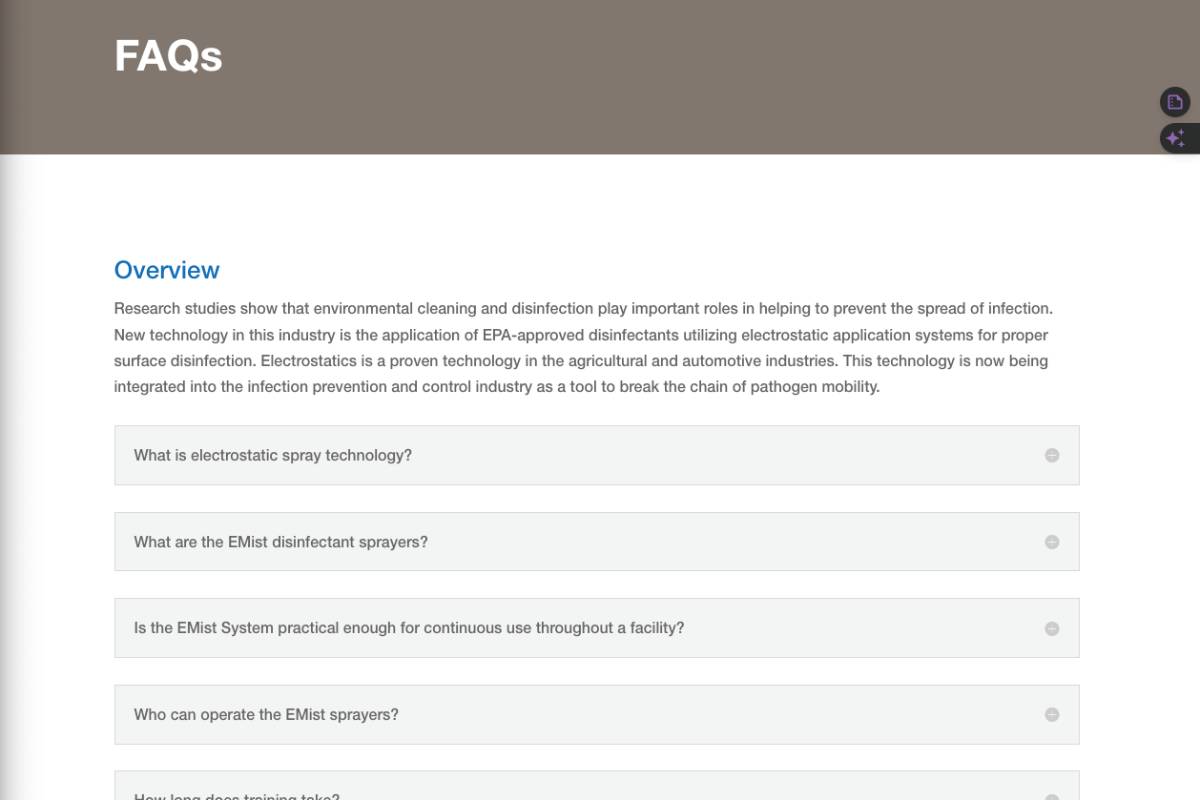Open the AI sparkles assistant icon
Viewport: 1200px width, 800px height.
(x=1174, y=138)
